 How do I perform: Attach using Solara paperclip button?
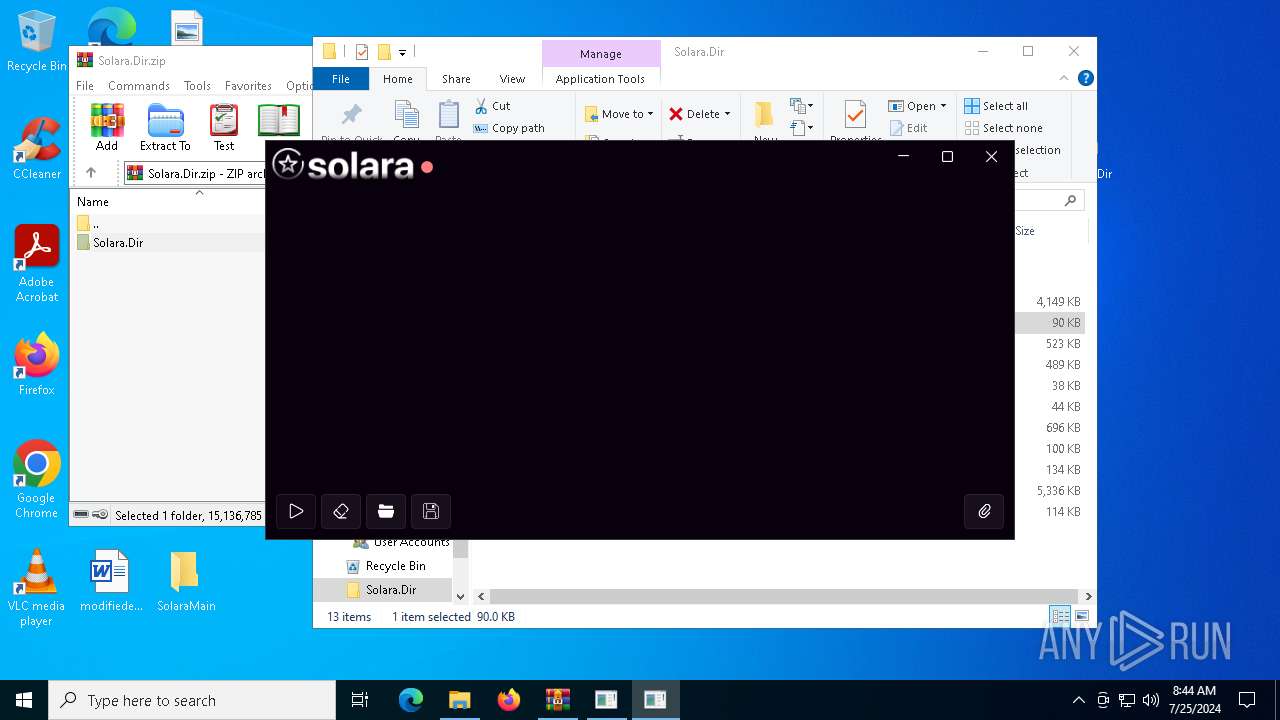(984, 511)
